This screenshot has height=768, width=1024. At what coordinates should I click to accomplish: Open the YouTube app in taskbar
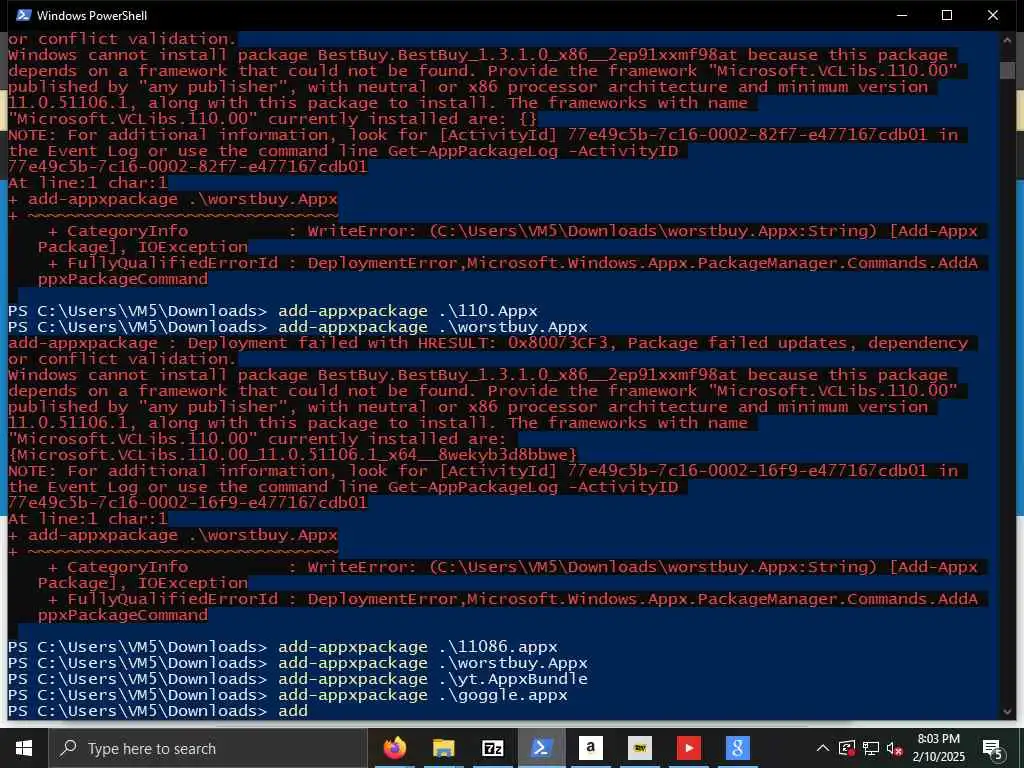click(x=688, y=748)
